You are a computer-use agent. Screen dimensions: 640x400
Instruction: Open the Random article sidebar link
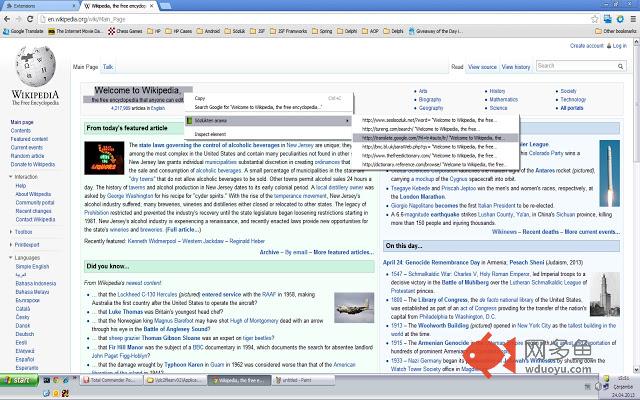pyautogui.click(x=27, y=156)
